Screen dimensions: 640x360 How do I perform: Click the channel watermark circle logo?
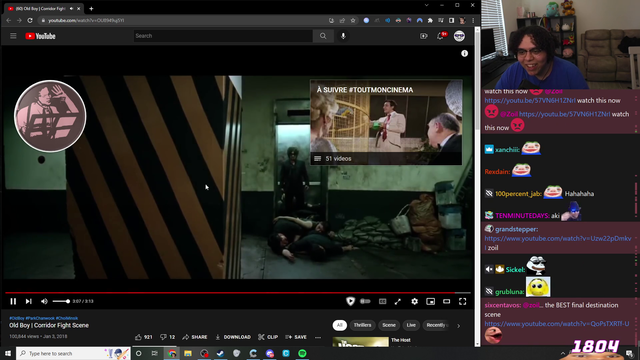(x=50, y=116)
